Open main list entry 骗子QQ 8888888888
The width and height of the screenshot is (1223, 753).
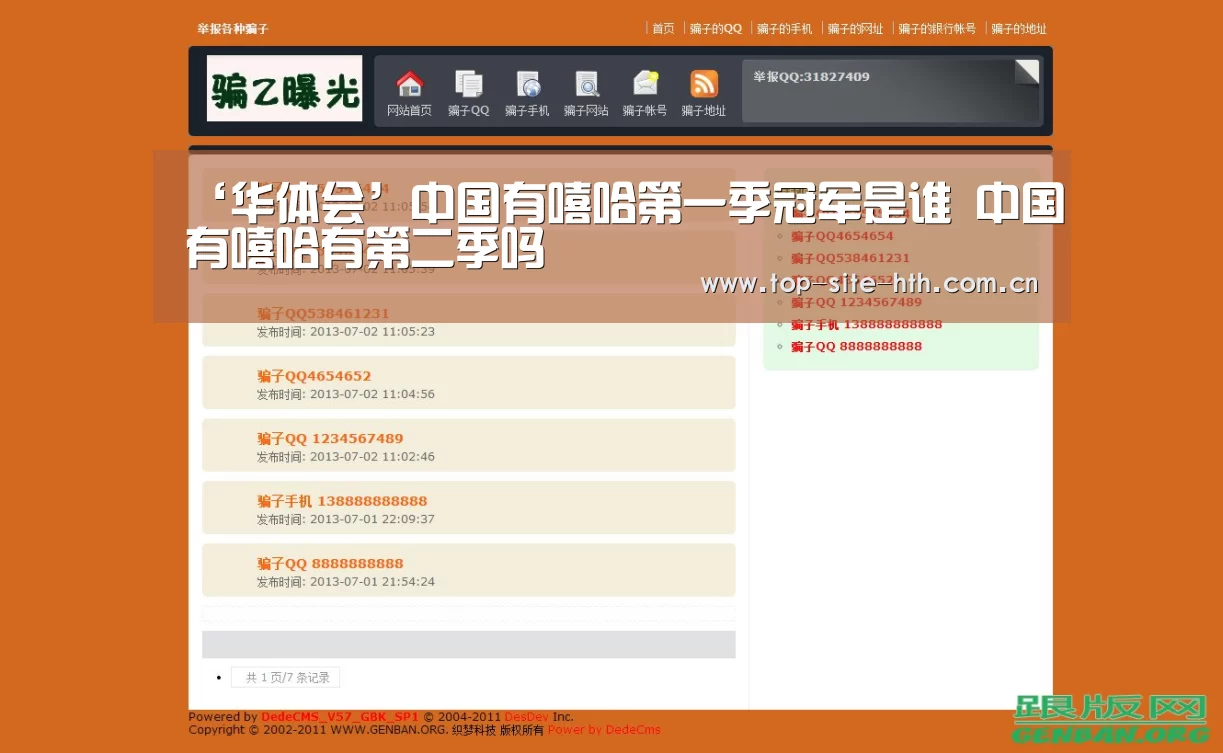[330, 564]
